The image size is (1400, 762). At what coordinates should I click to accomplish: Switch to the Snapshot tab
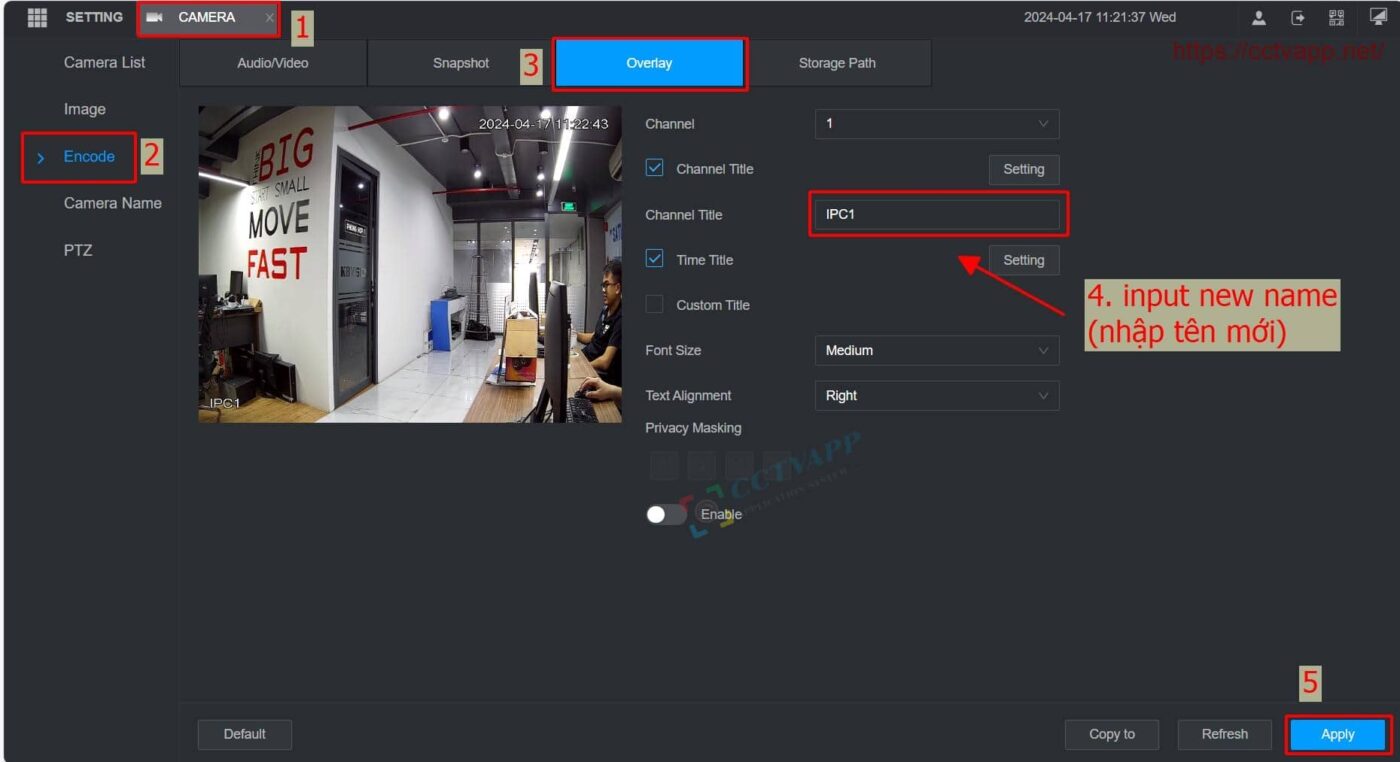(x=460, y=63)
